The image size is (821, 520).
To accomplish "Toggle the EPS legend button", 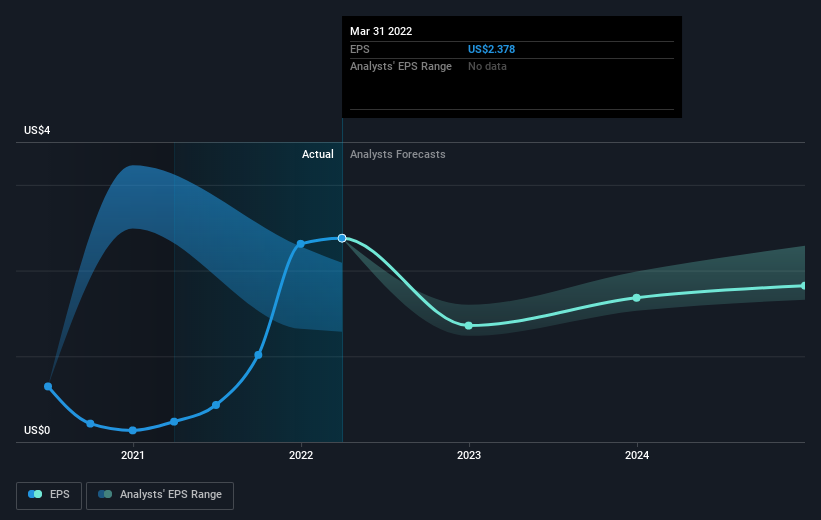I will (x=49, y=495).
